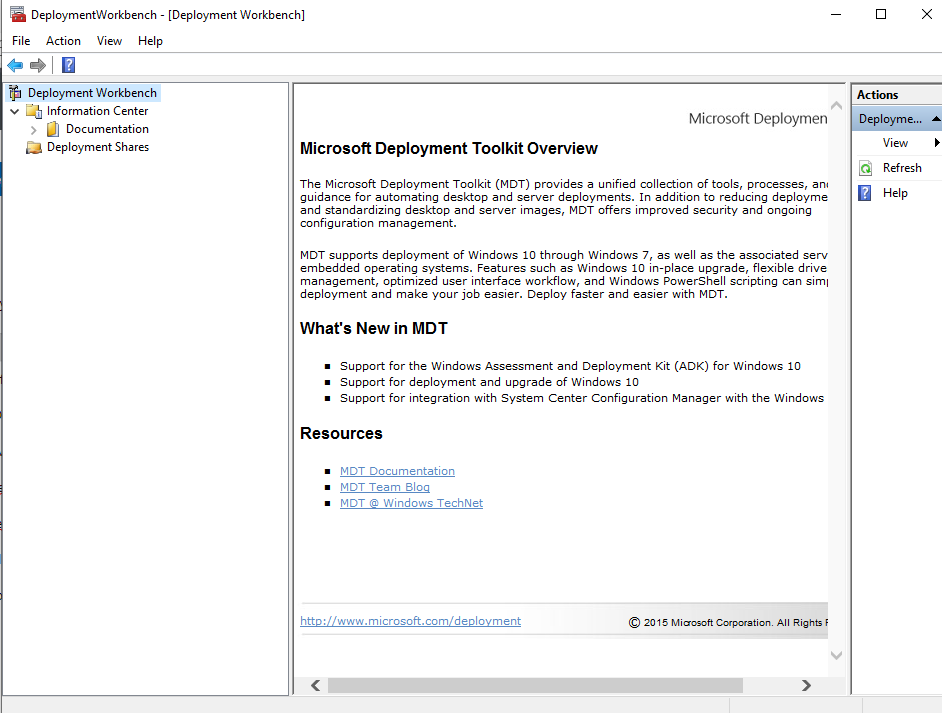Image resolution: width=942 pixels, height=713 pixels.
Task: Collapse the Information Center tree node
Action: pos(15,111)
